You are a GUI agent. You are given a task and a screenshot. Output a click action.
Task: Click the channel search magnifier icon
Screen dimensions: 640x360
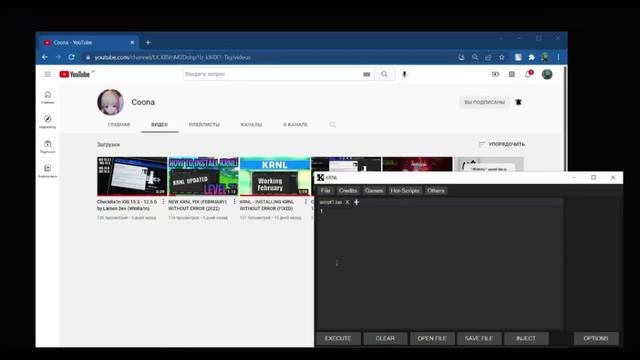(x=333, y=124)
